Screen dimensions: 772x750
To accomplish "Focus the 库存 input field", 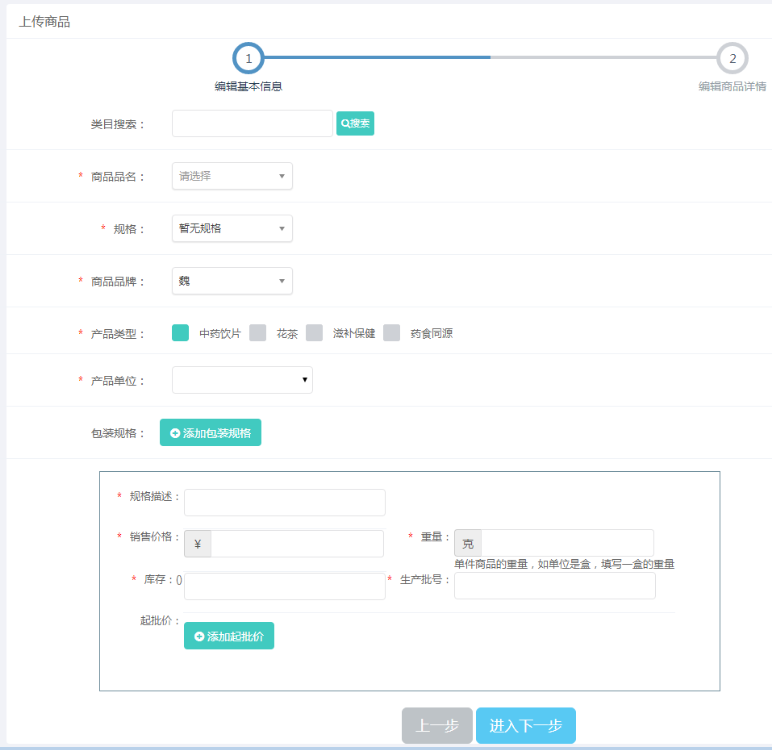I will (x=285, y=586).
